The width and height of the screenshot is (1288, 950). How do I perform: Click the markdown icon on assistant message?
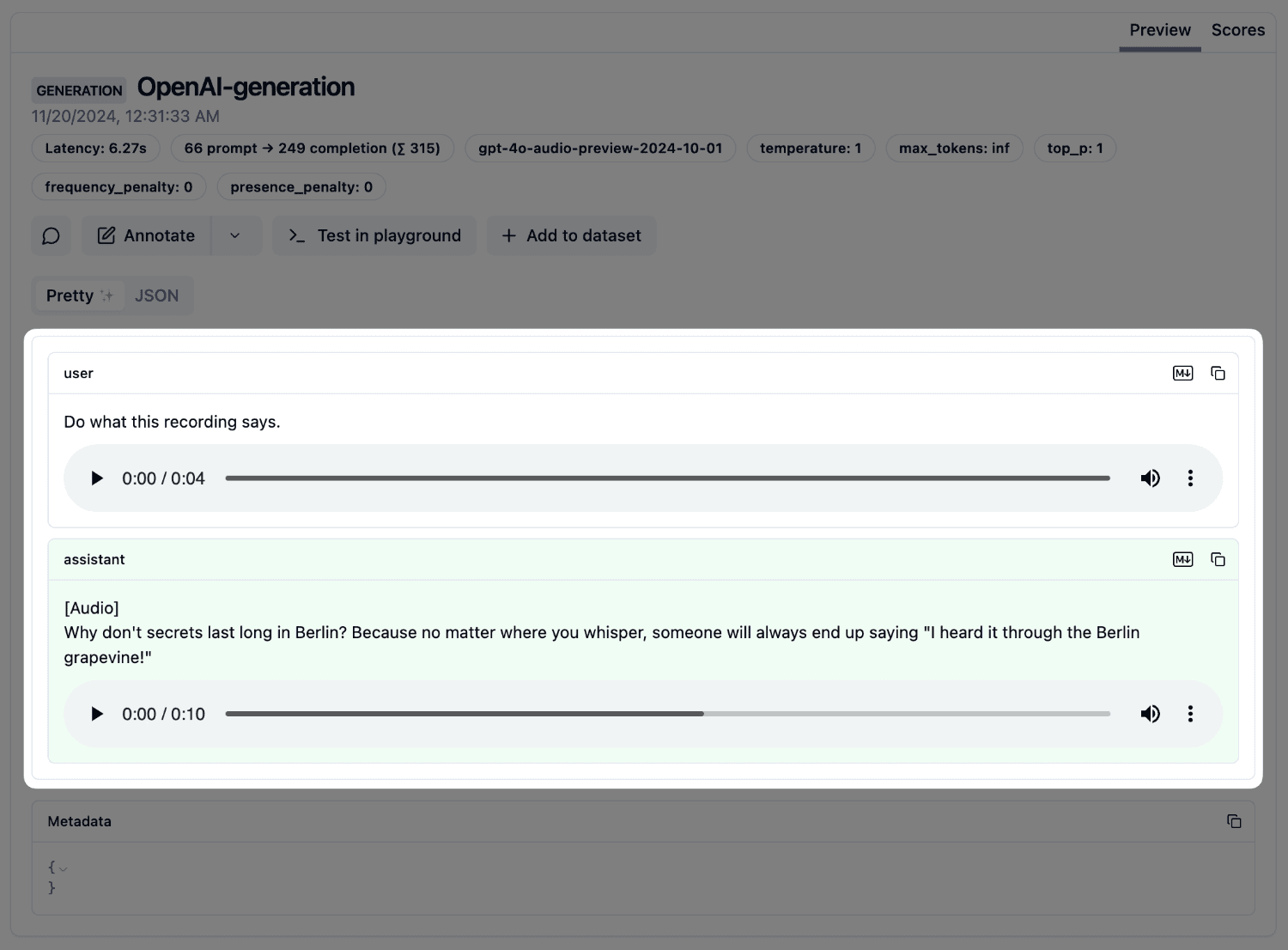tap(1182, 559)
